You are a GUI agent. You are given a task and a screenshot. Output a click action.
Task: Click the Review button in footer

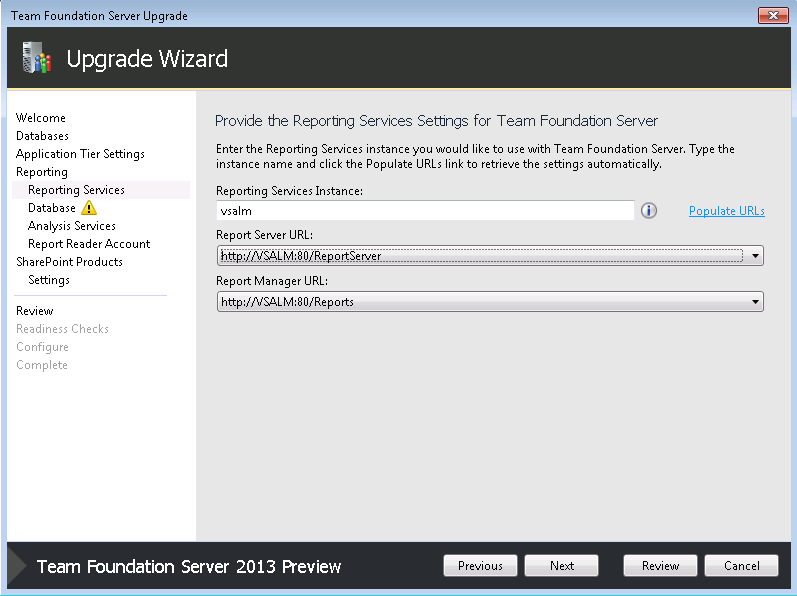pos(660,566)
